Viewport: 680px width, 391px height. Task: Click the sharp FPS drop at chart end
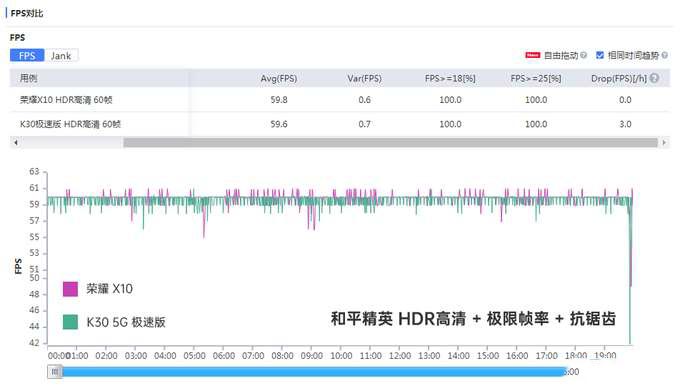coord(631,269)
